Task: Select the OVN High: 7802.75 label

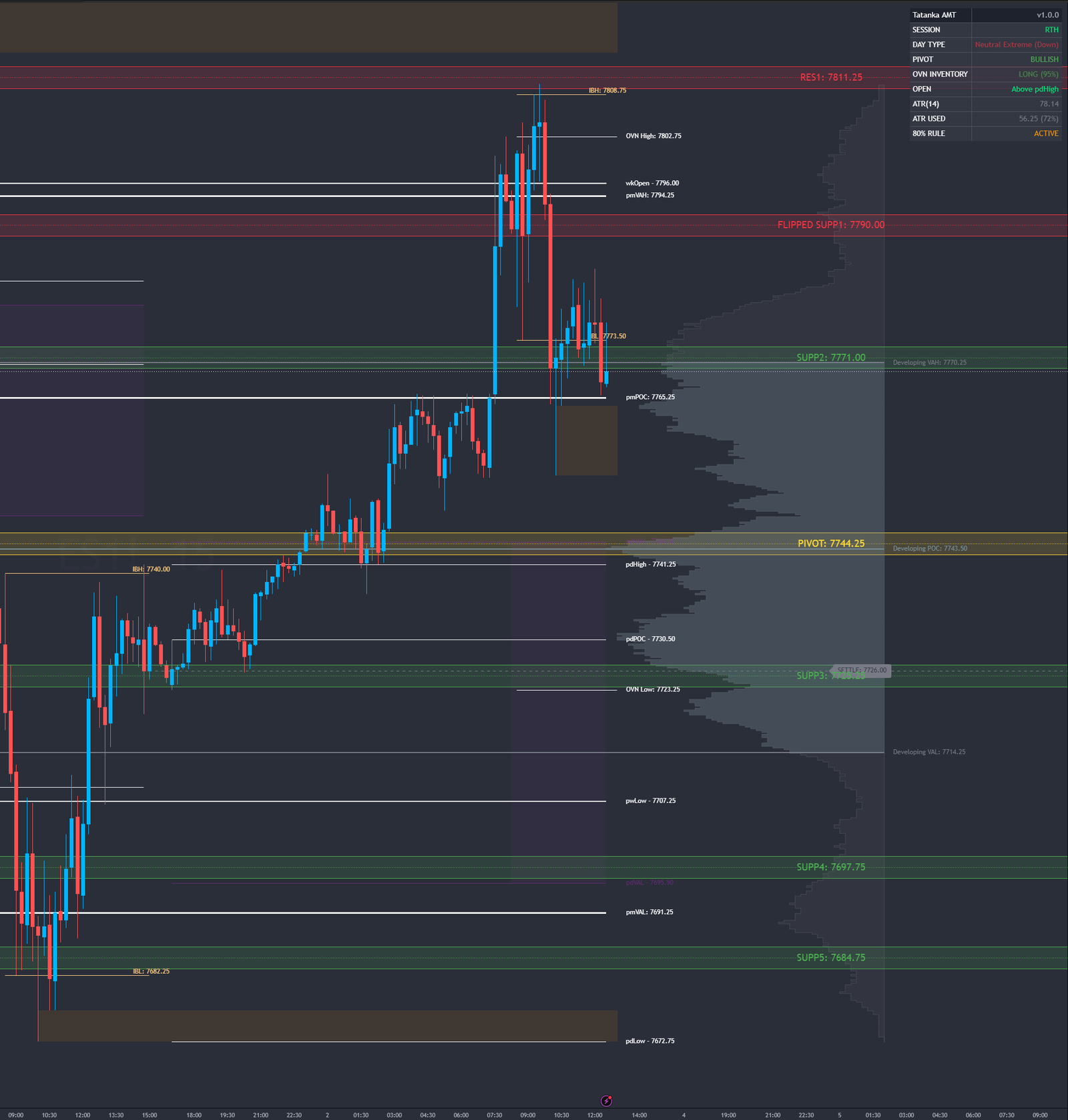Action: pyautogui.click(x=653, y=136)
